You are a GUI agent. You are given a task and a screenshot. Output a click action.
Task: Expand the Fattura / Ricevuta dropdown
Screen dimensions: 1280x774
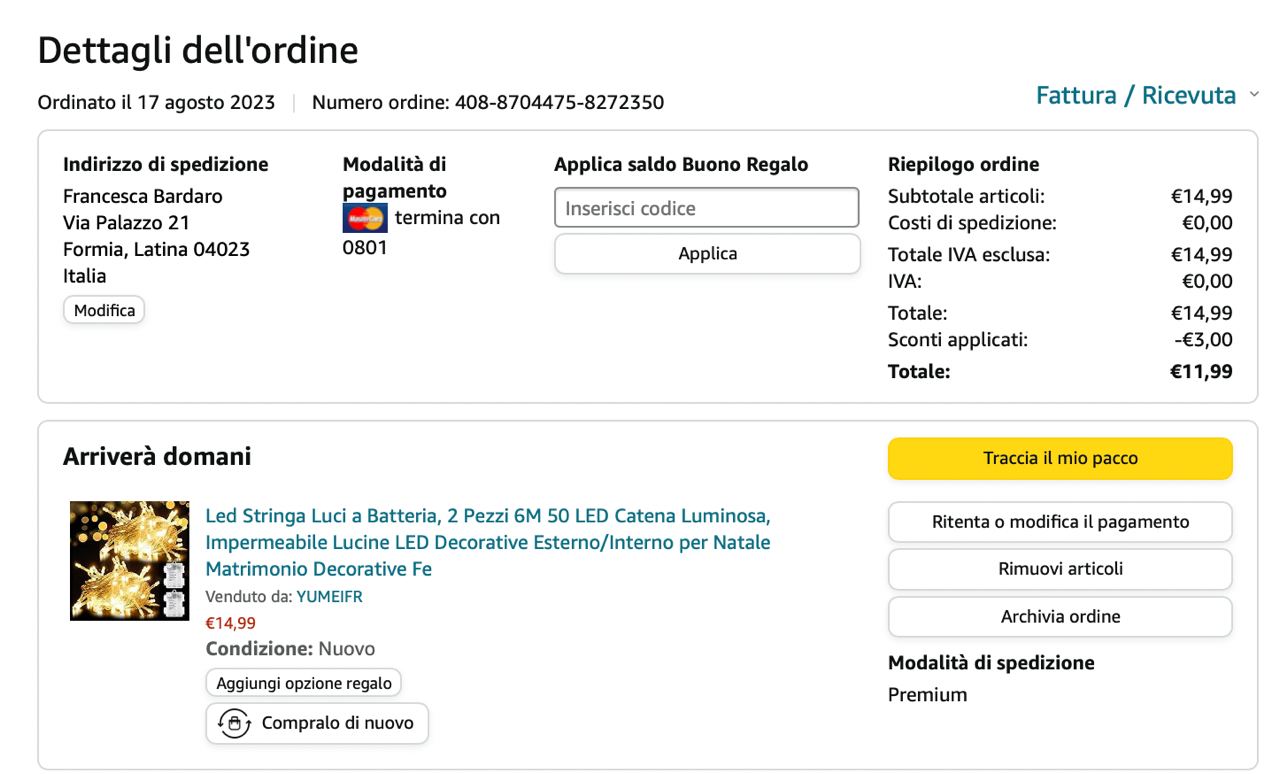[x=1147, y=96]
